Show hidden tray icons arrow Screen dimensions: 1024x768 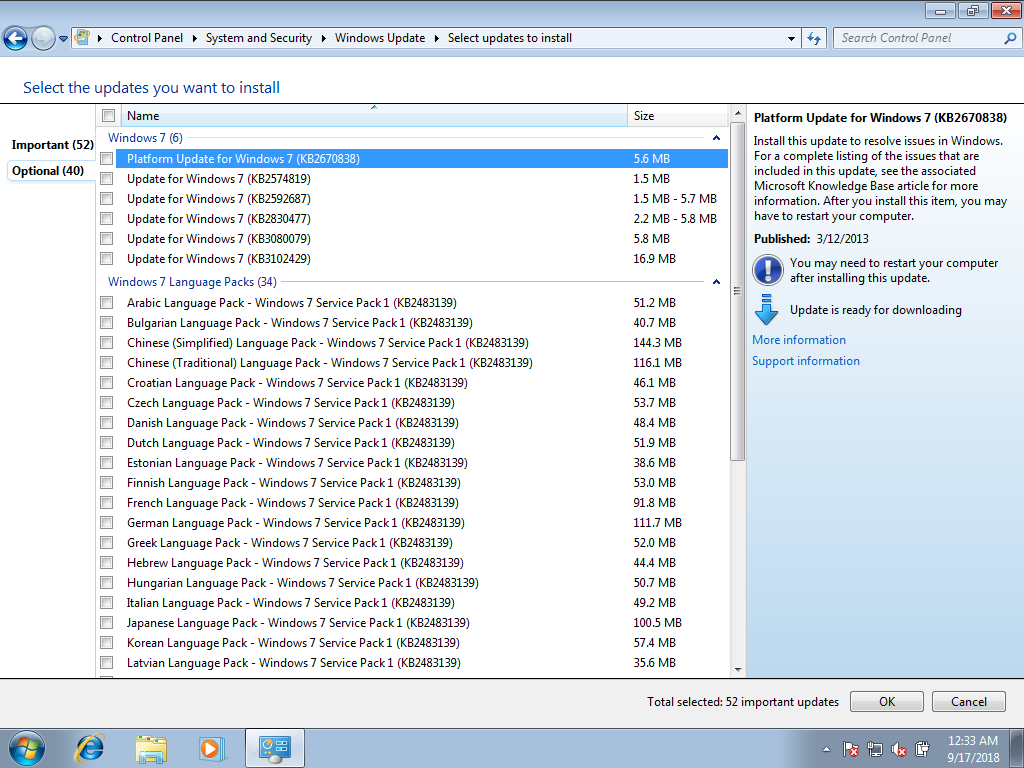tap(826, 749)
